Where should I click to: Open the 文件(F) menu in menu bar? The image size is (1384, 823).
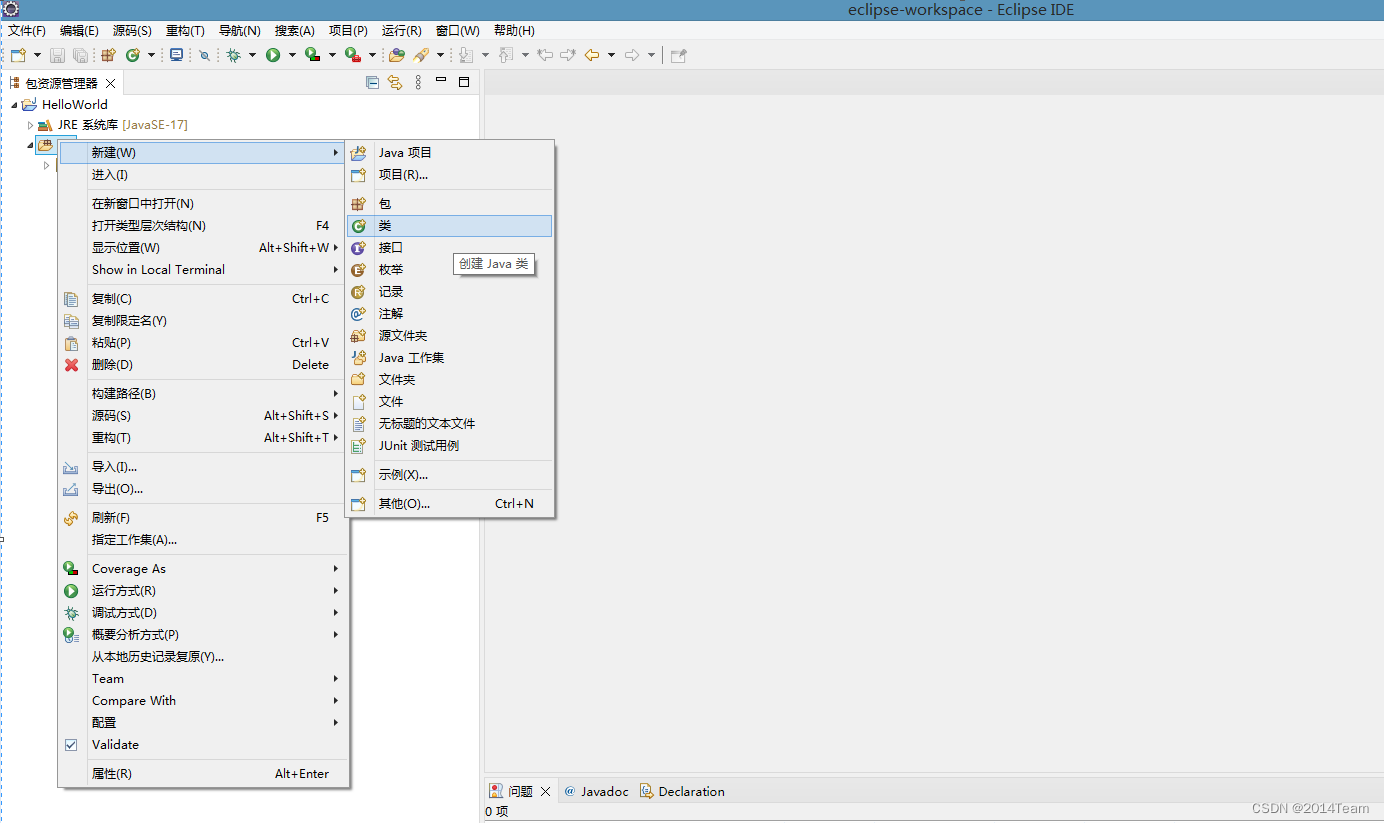(x=27, y=31)
